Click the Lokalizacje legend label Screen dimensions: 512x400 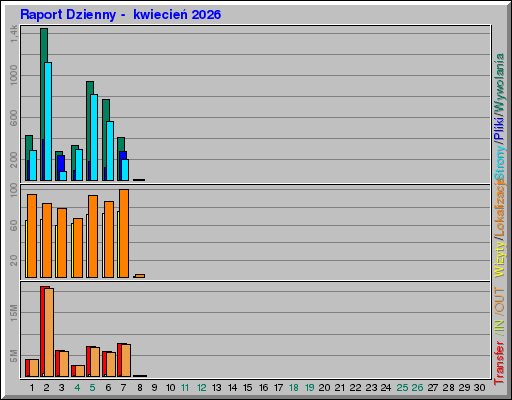pyautogui.click(x=499, y=207)
